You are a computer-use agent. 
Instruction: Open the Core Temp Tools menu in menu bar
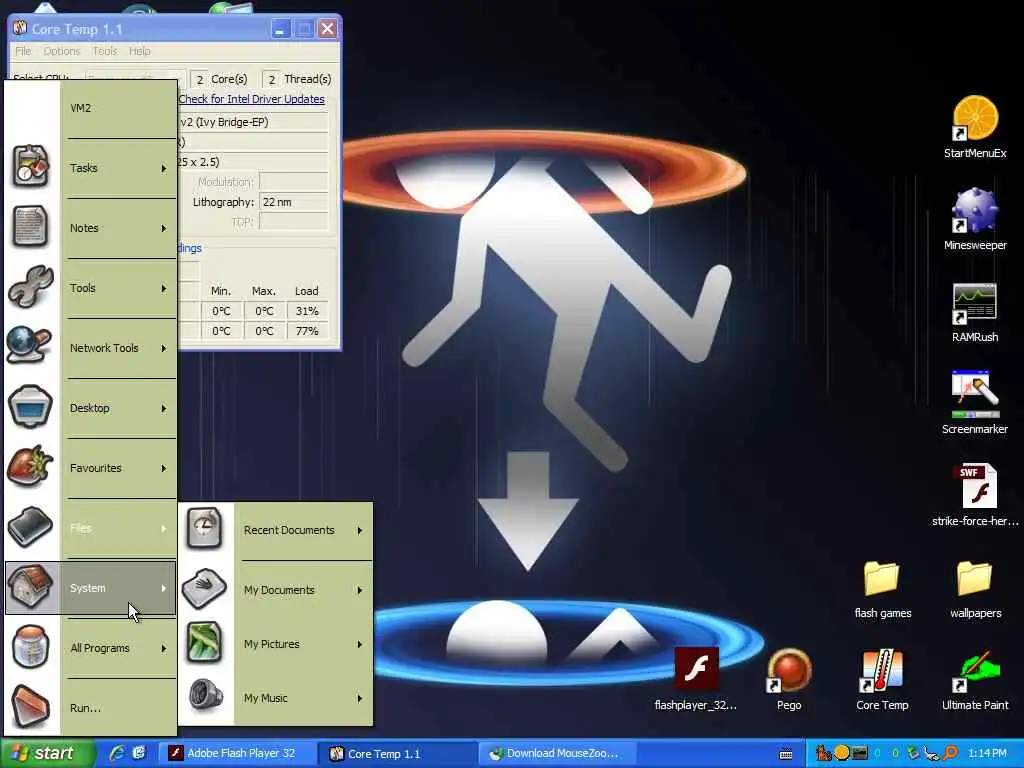coord(104,51)
